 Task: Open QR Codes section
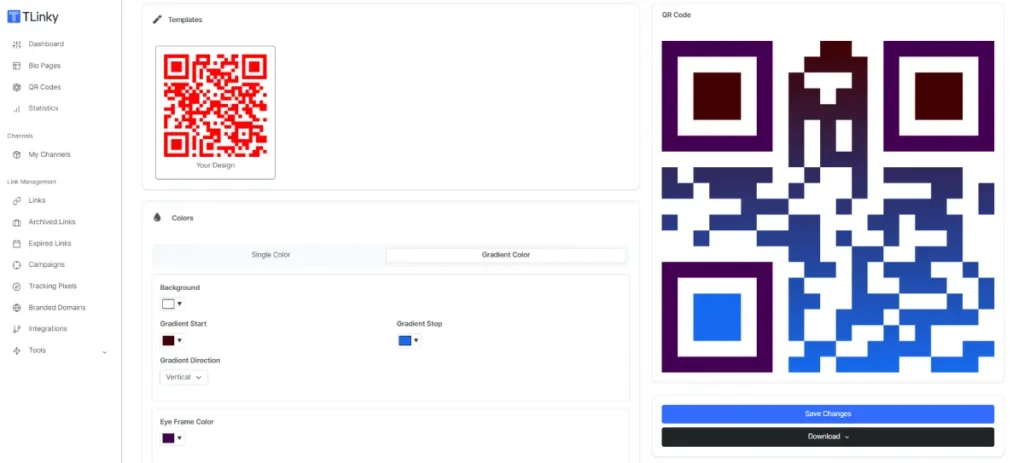click(44, 88)
